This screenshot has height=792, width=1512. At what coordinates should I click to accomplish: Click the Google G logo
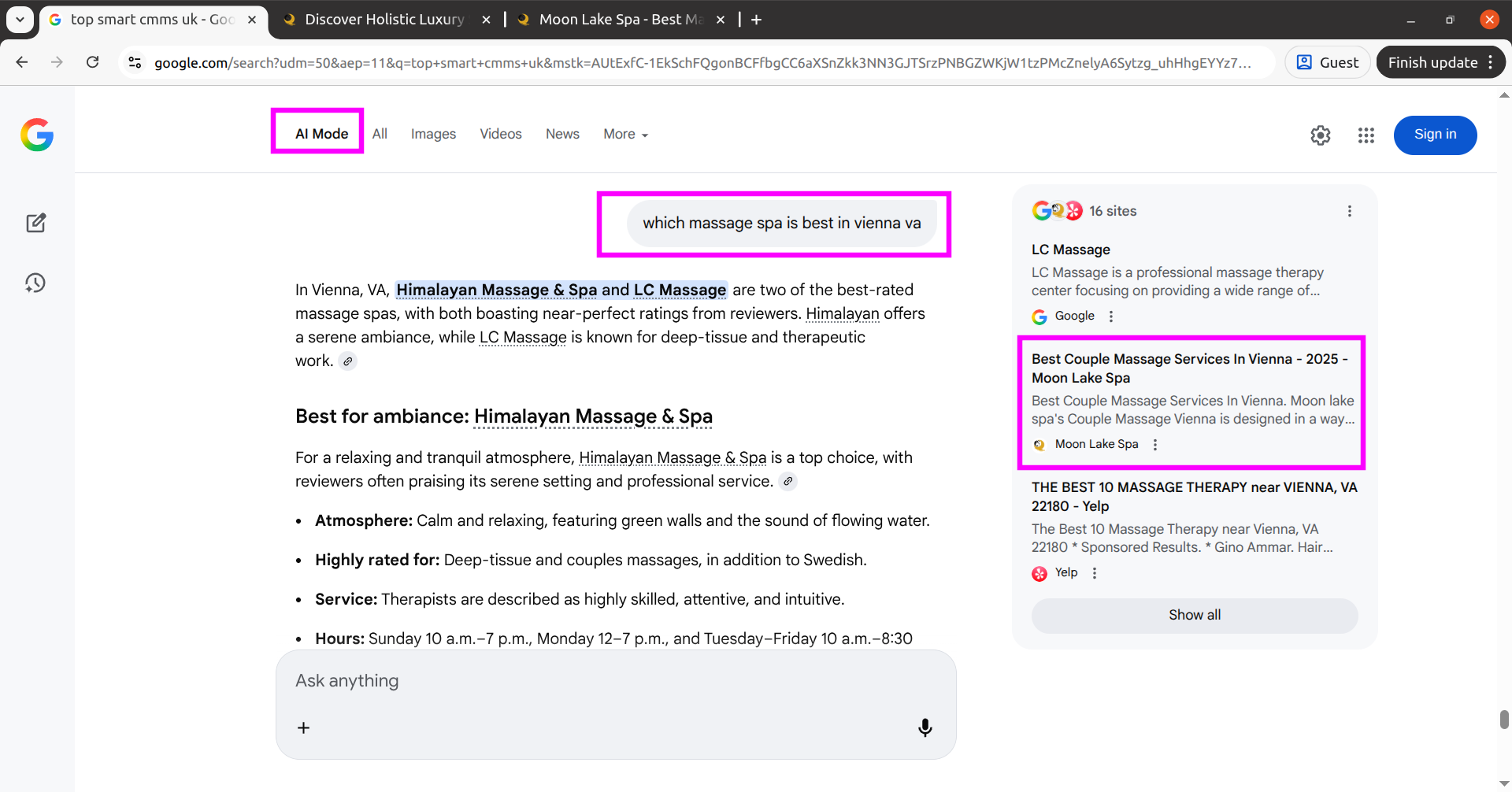[36, 135]
